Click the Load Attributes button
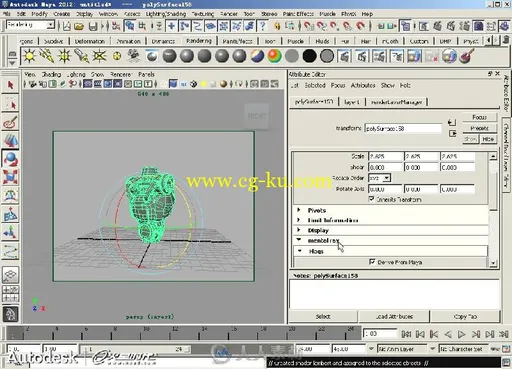 [x=394, y=316]
